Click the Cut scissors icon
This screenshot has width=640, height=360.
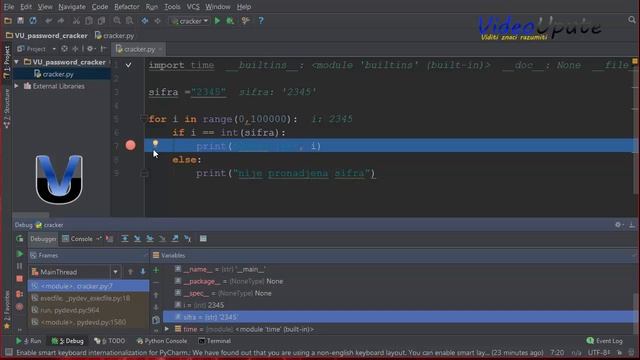click(x=76, y=21)
